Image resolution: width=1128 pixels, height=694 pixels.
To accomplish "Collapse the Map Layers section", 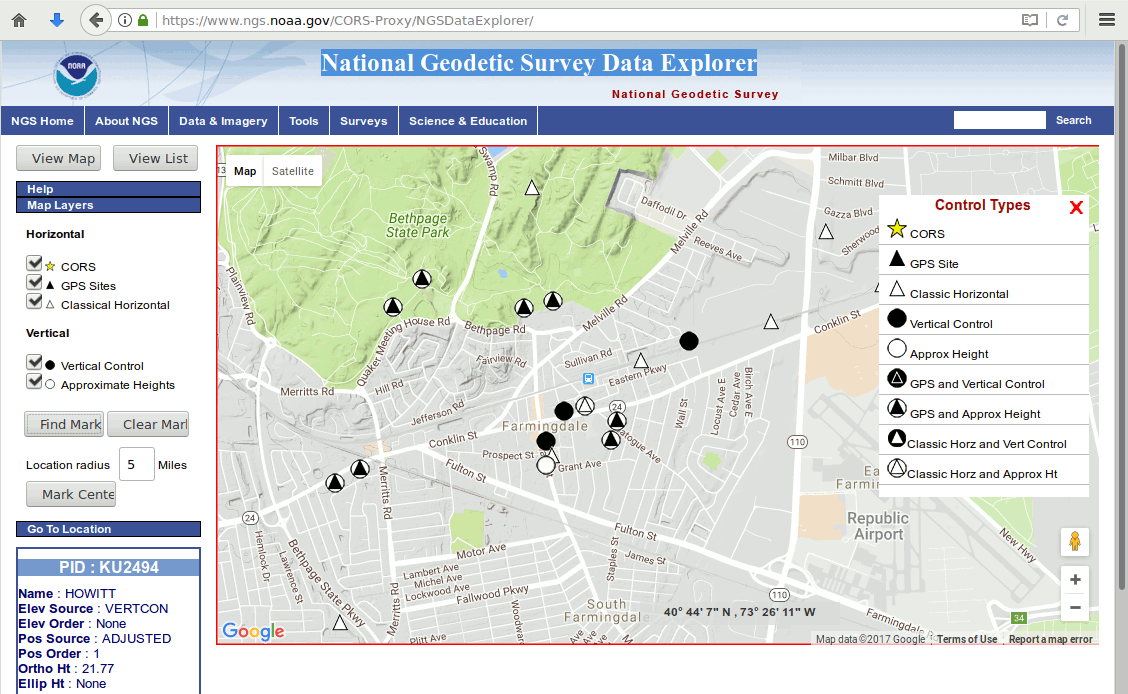I will click(108, 205).
